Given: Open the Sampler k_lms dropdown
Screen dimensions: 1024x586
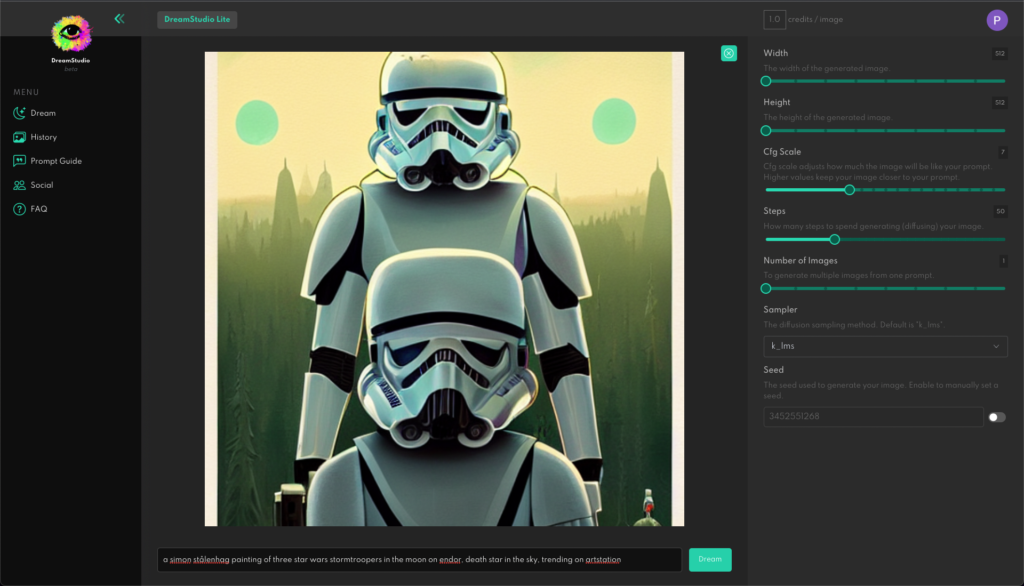Looking at the screenshot, I should (885, 346).
